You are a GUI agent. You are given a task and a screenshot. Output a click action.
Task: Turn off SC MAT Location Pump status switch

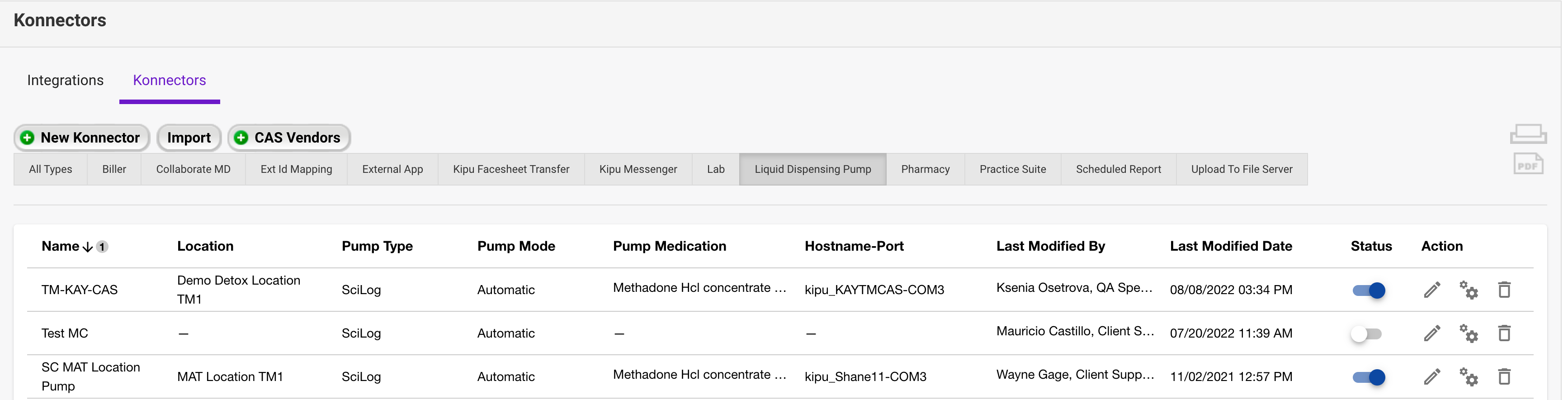1368,377
